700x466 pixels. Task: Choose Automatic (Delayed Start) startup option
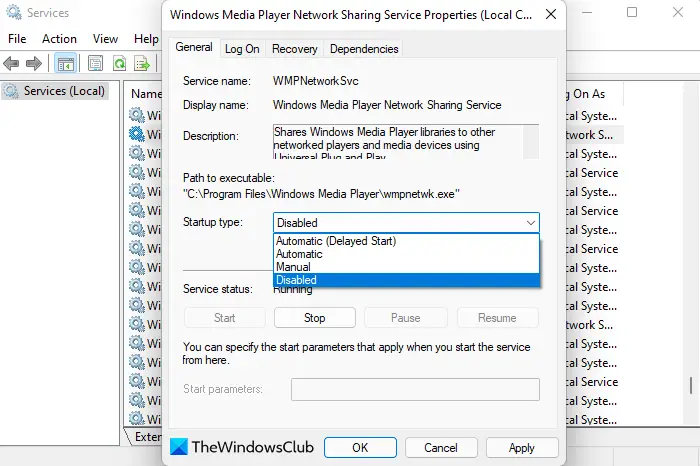(406, 241)
